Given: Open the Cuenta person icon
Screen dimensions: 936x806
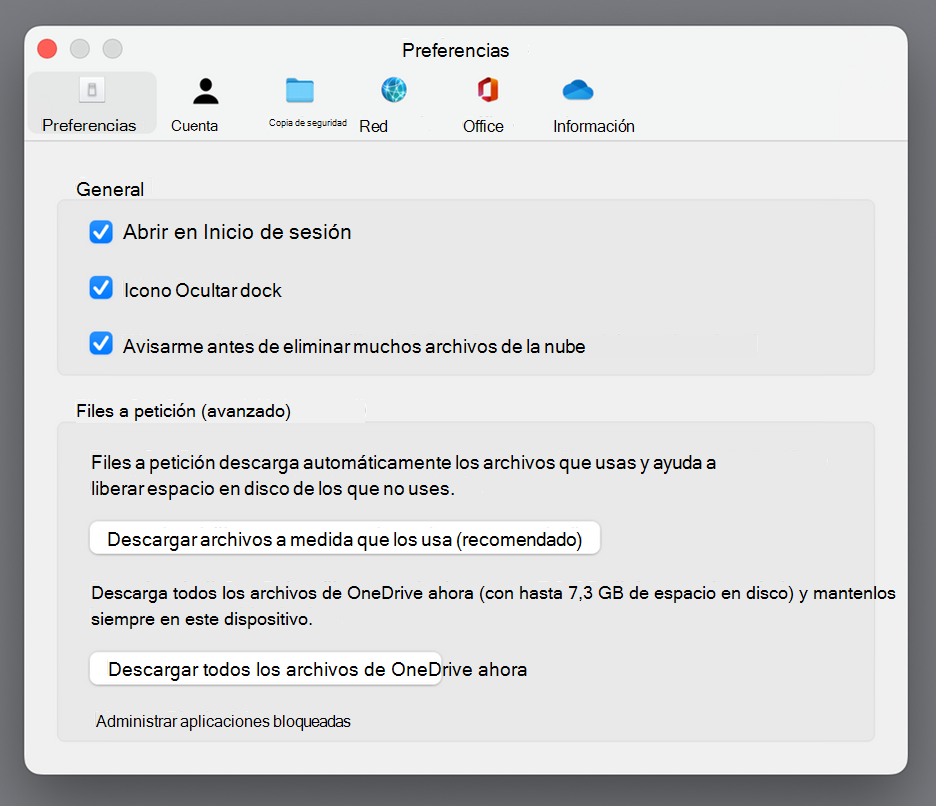Looking at the screenshot, I should point(206,91).
